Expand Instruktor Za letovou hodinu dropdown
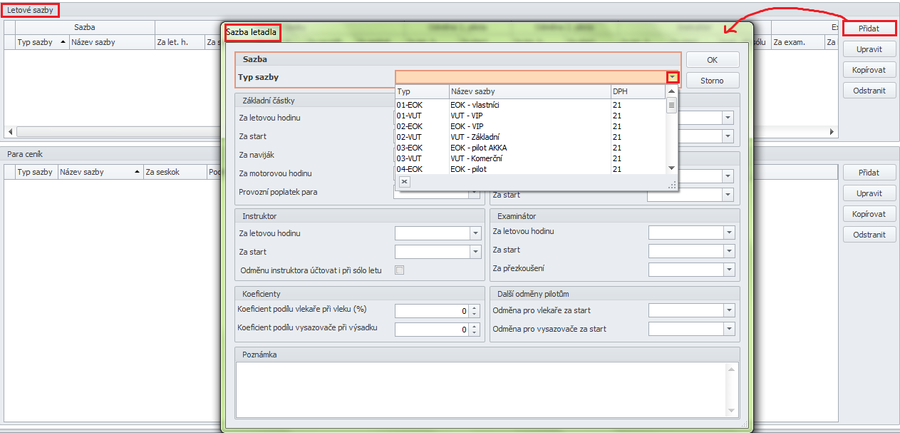The height and width of the screenshot is (433, 900). pos(476,233)
